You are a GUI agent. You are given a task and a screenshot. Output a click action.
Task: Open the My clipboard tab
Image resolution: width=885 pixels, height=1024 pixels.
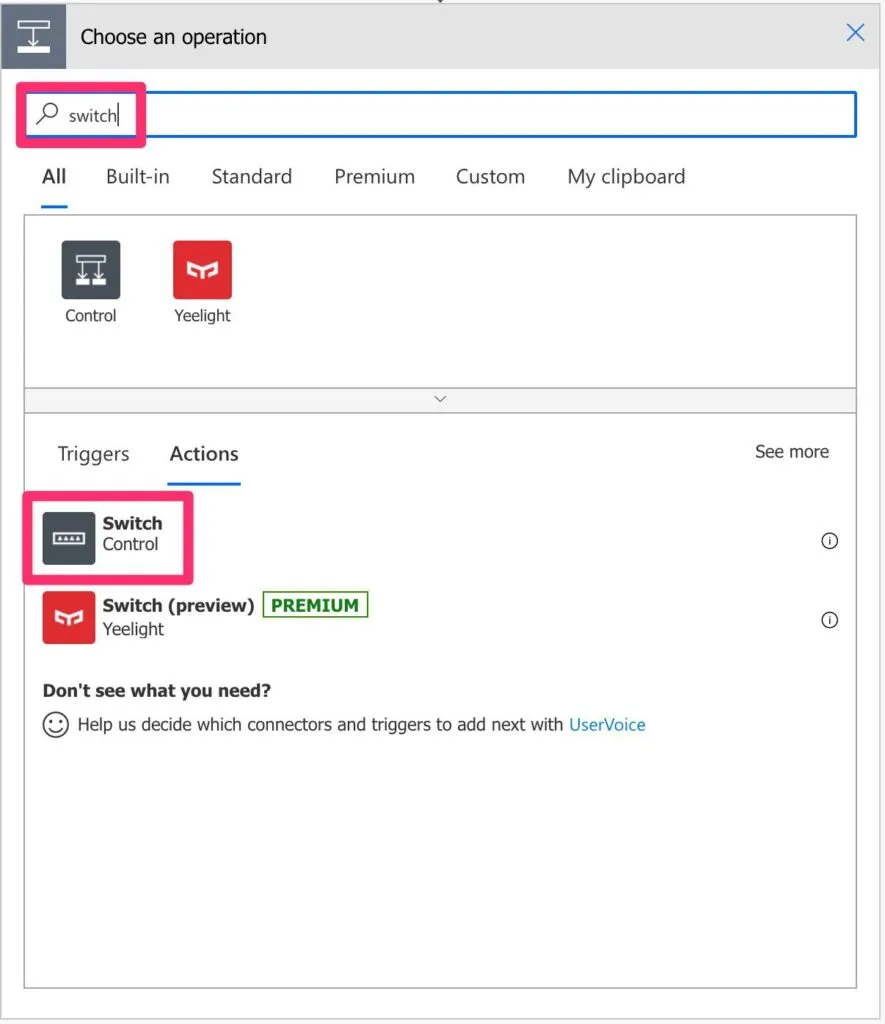626,177
